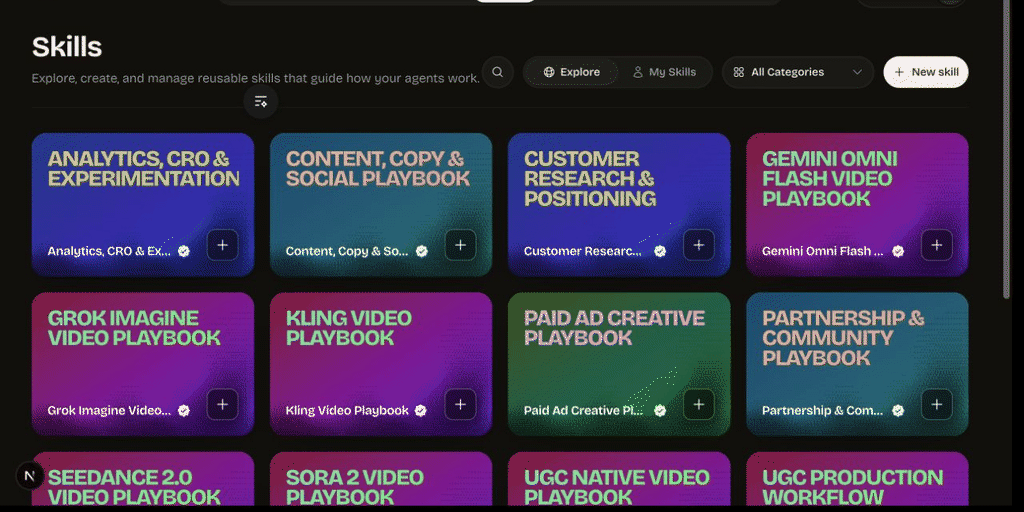Click the 'Analytics, CRO & Ex...' author label
Screen dimensions: 1024x512
(109, 251)
